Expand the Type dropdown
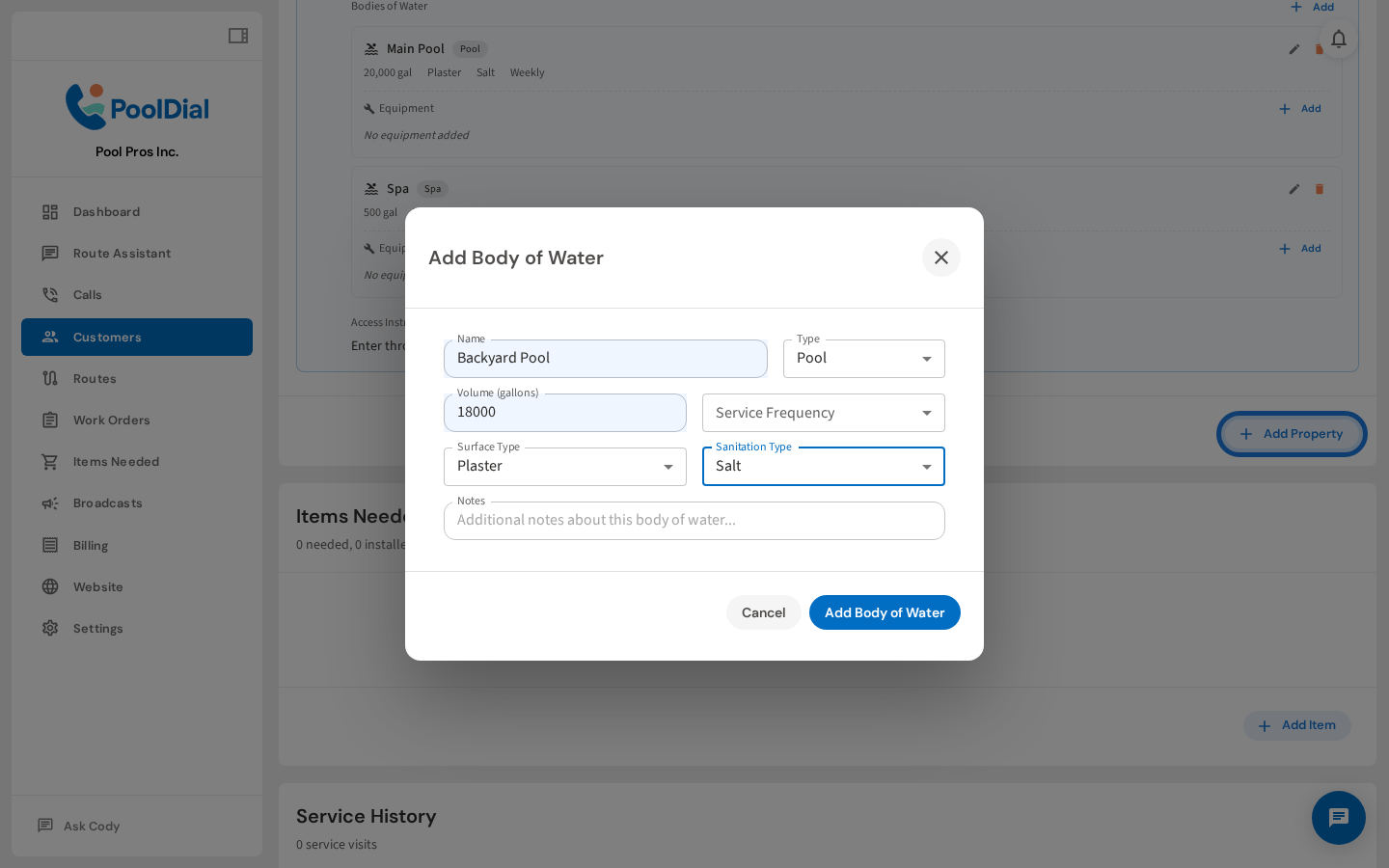Viewport: 1389px width, 868px height. 863,359
